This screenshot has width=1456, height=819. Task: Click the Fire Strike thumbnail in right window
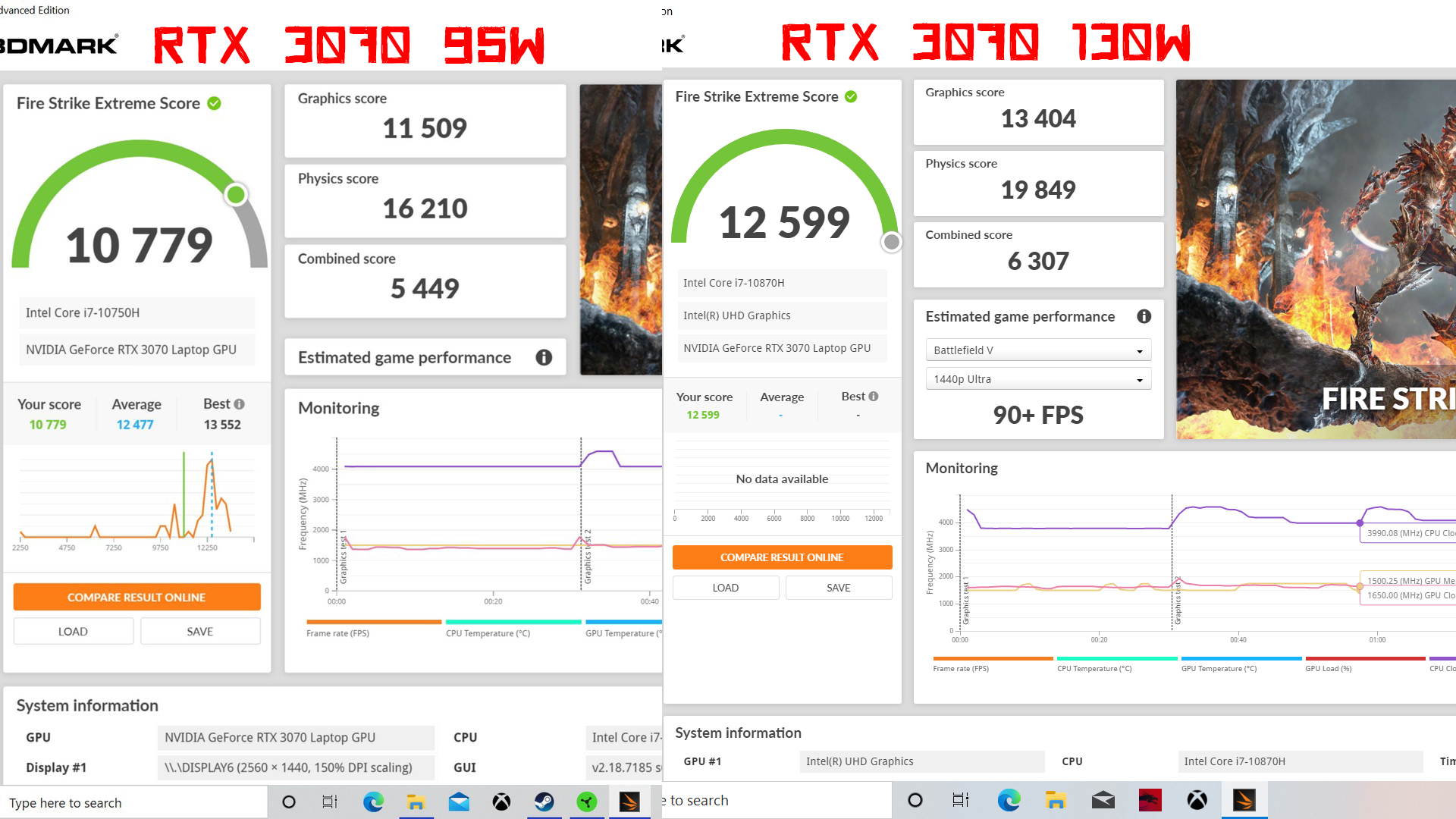point(1316,259)
